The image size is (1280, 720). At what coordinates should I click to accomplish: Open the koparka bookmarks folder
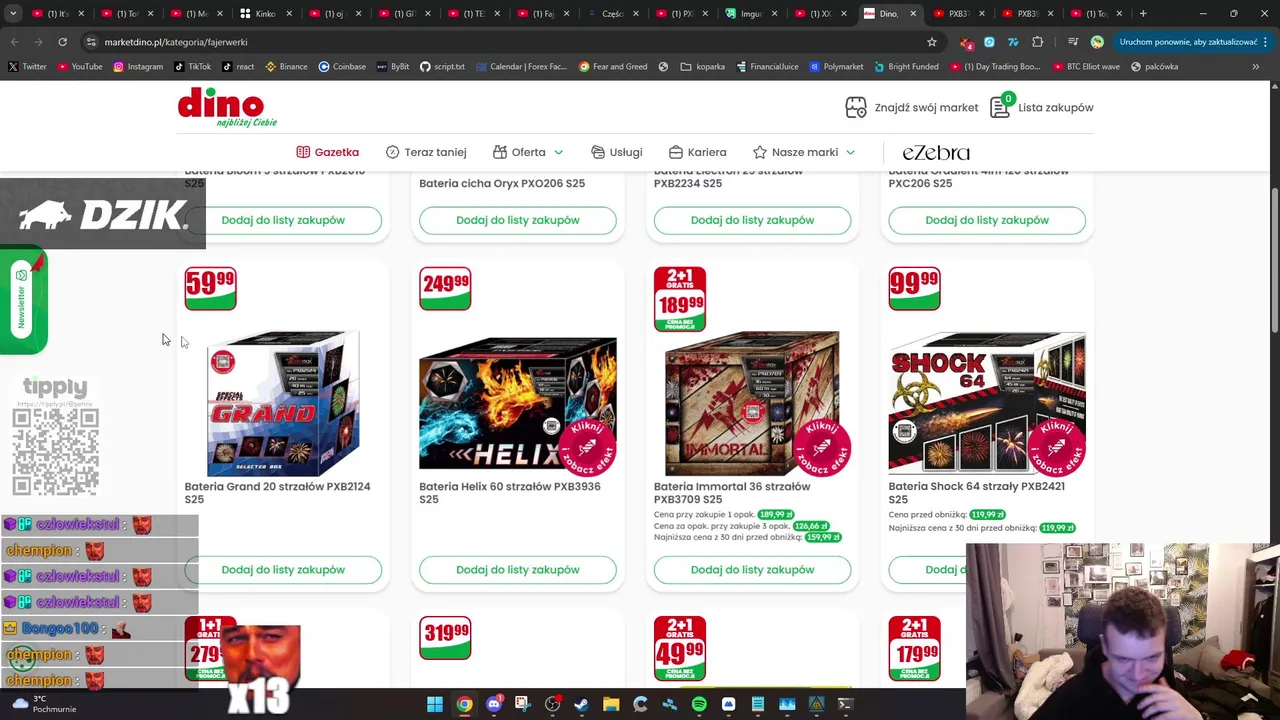pos(703,66)
